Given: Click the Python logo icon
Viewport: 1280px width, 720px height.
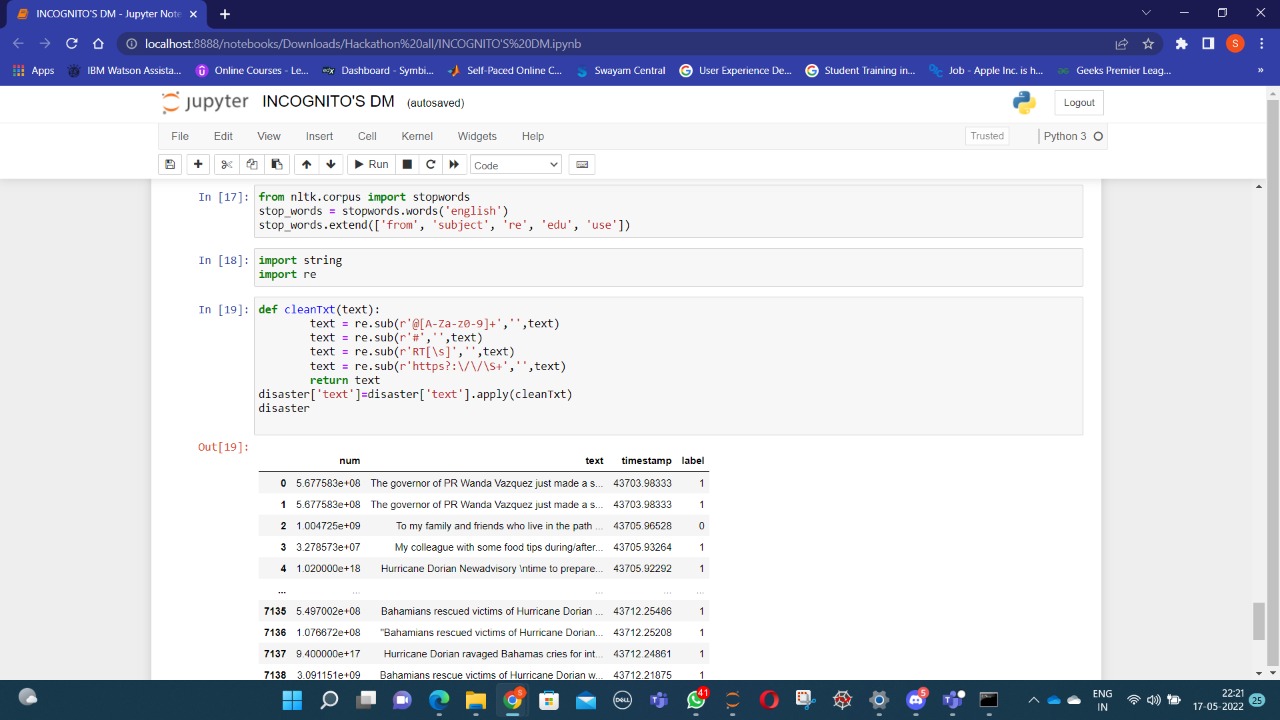Looking at the screenshot, I should 1024,102.
